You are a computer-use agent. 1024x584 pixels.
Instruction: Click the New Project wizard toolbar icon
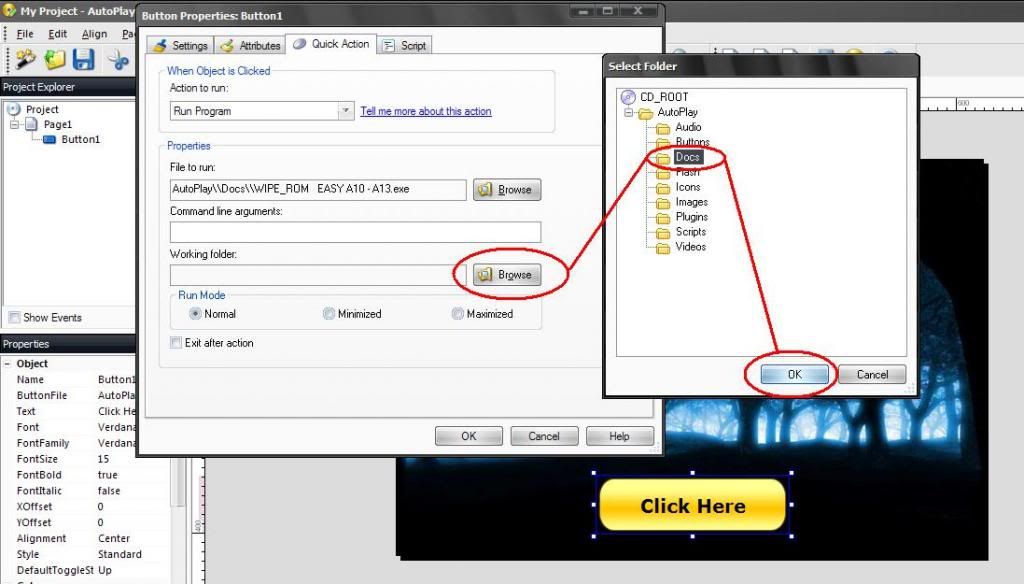[25, 60]
